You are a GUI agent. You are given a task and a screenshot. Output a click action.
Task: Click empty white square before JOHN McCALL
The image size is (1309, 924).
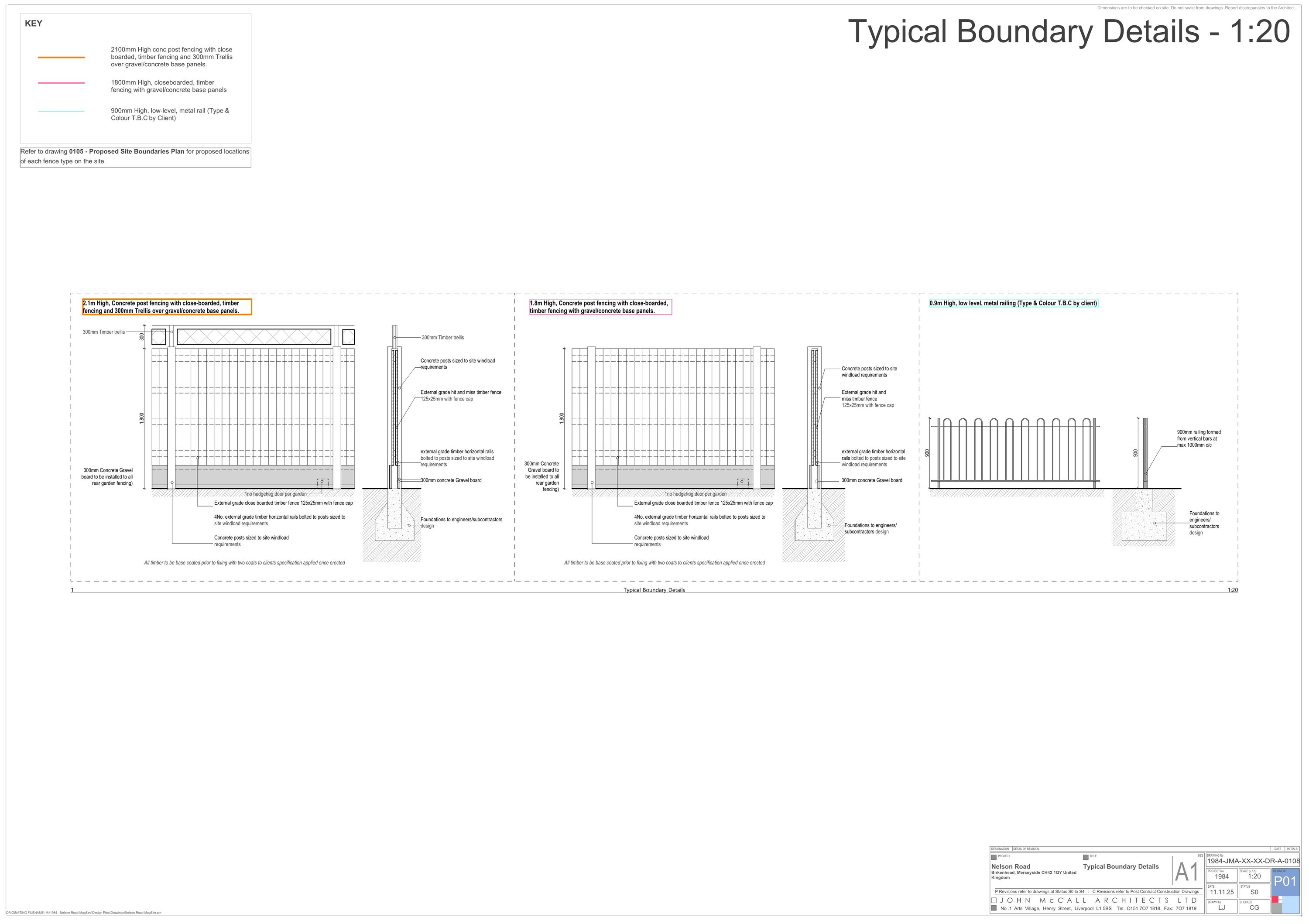tap(994, 900)
